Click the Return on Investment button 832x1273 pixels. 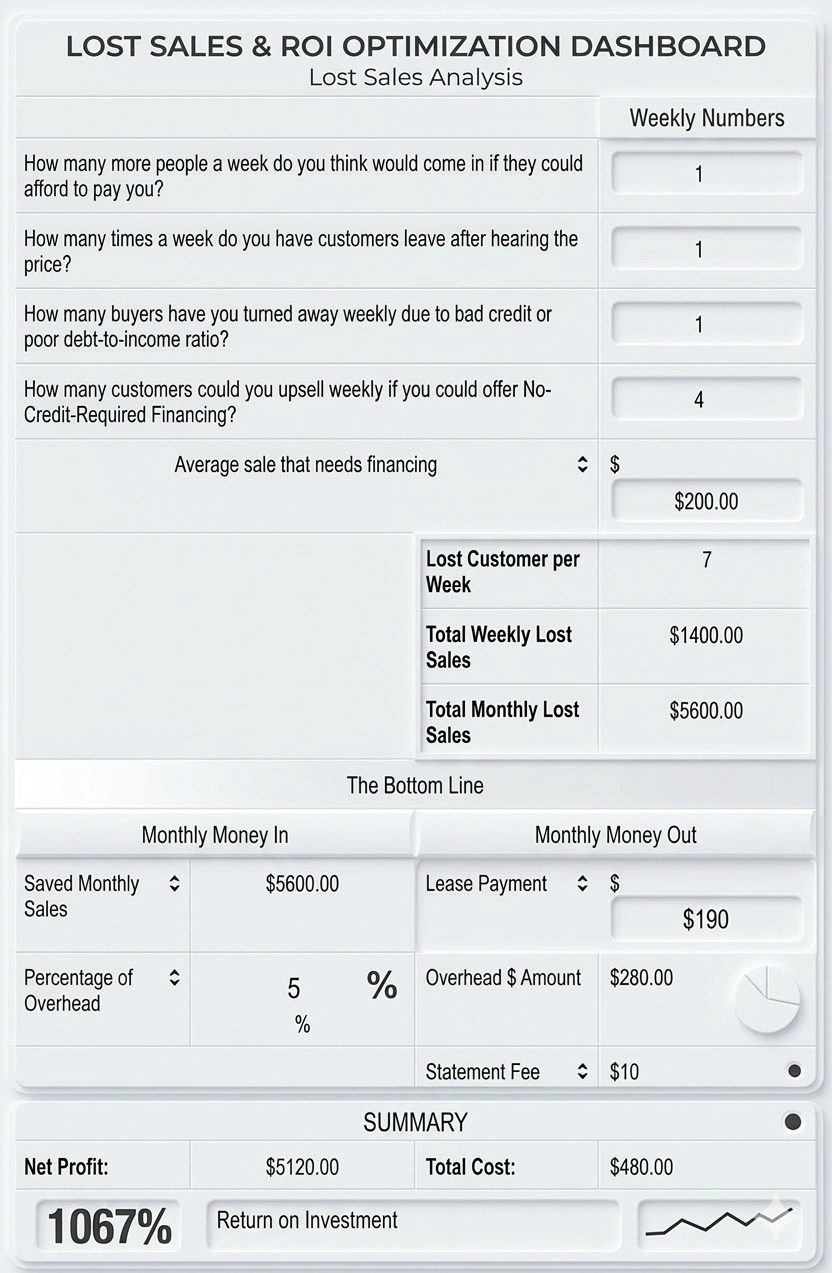pos(412,1224)
